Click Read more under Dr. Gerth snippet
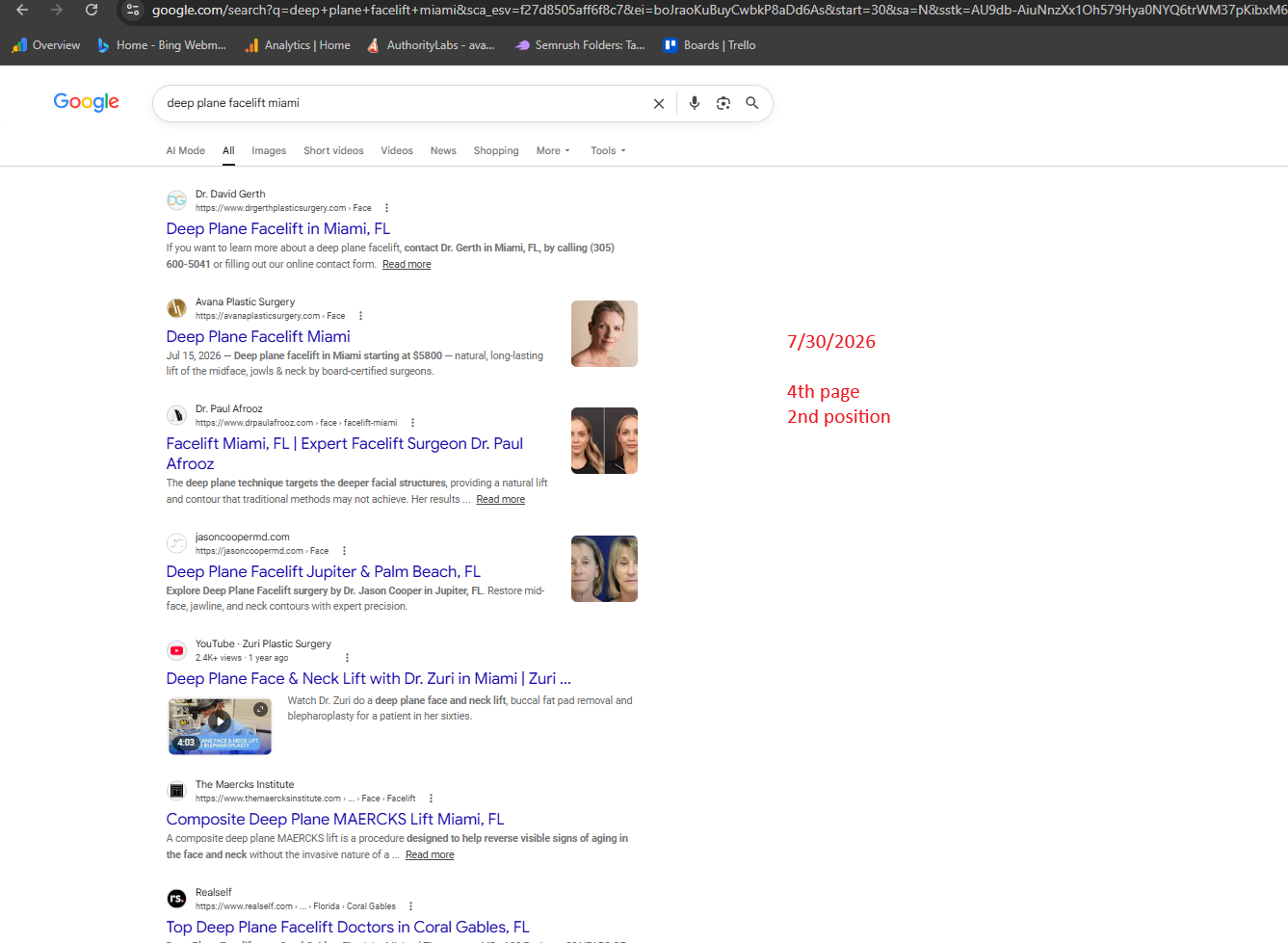Image resolution: width=1288 pixels, height=943 pixels. click(407, 265)
